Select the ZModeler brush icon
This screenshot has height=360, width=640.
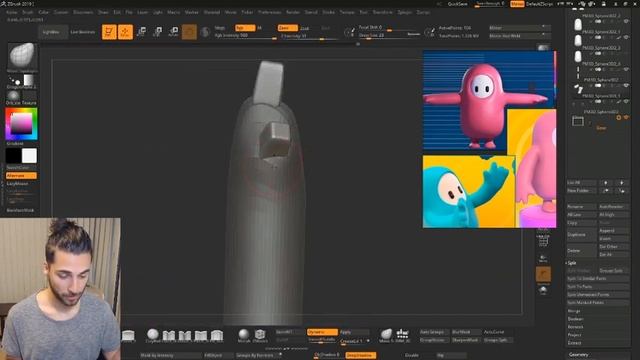pyautogui.click(x=260, y=336)
